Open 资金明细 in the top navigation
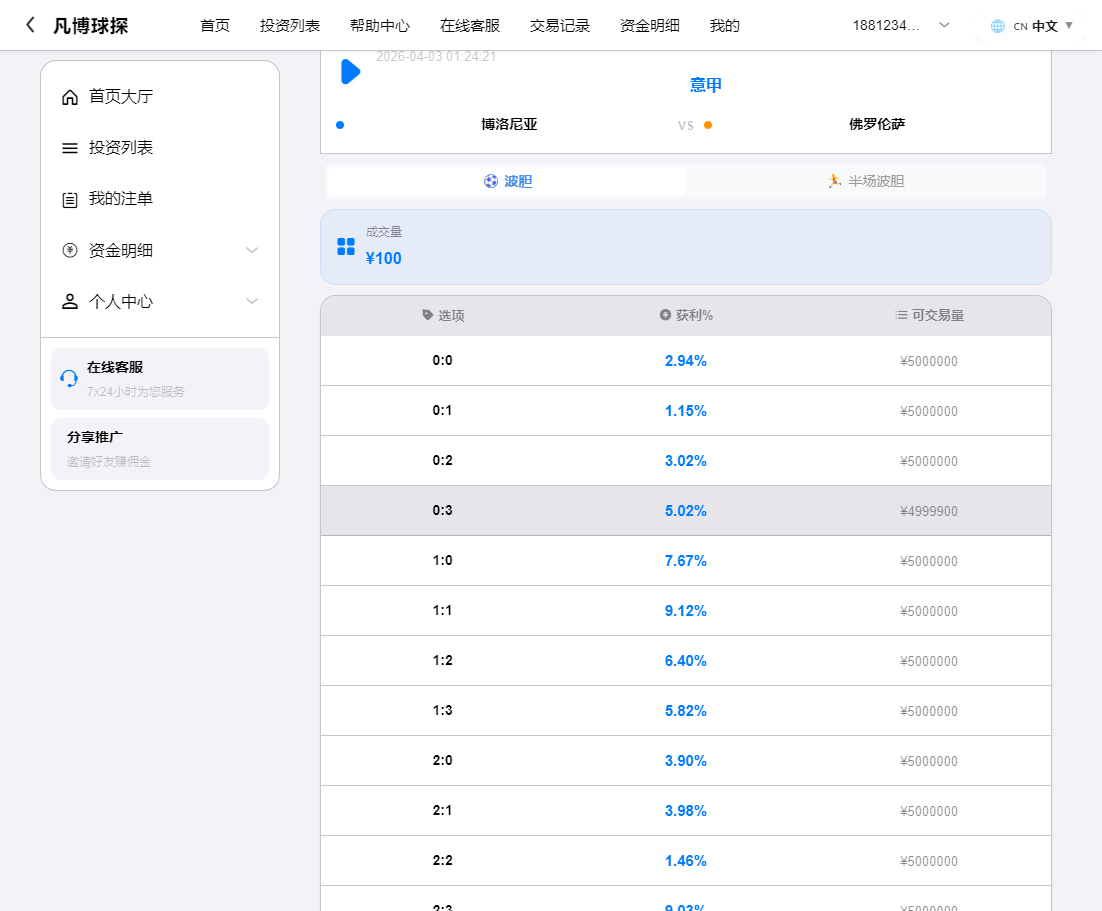 click(x=649, y=26)
